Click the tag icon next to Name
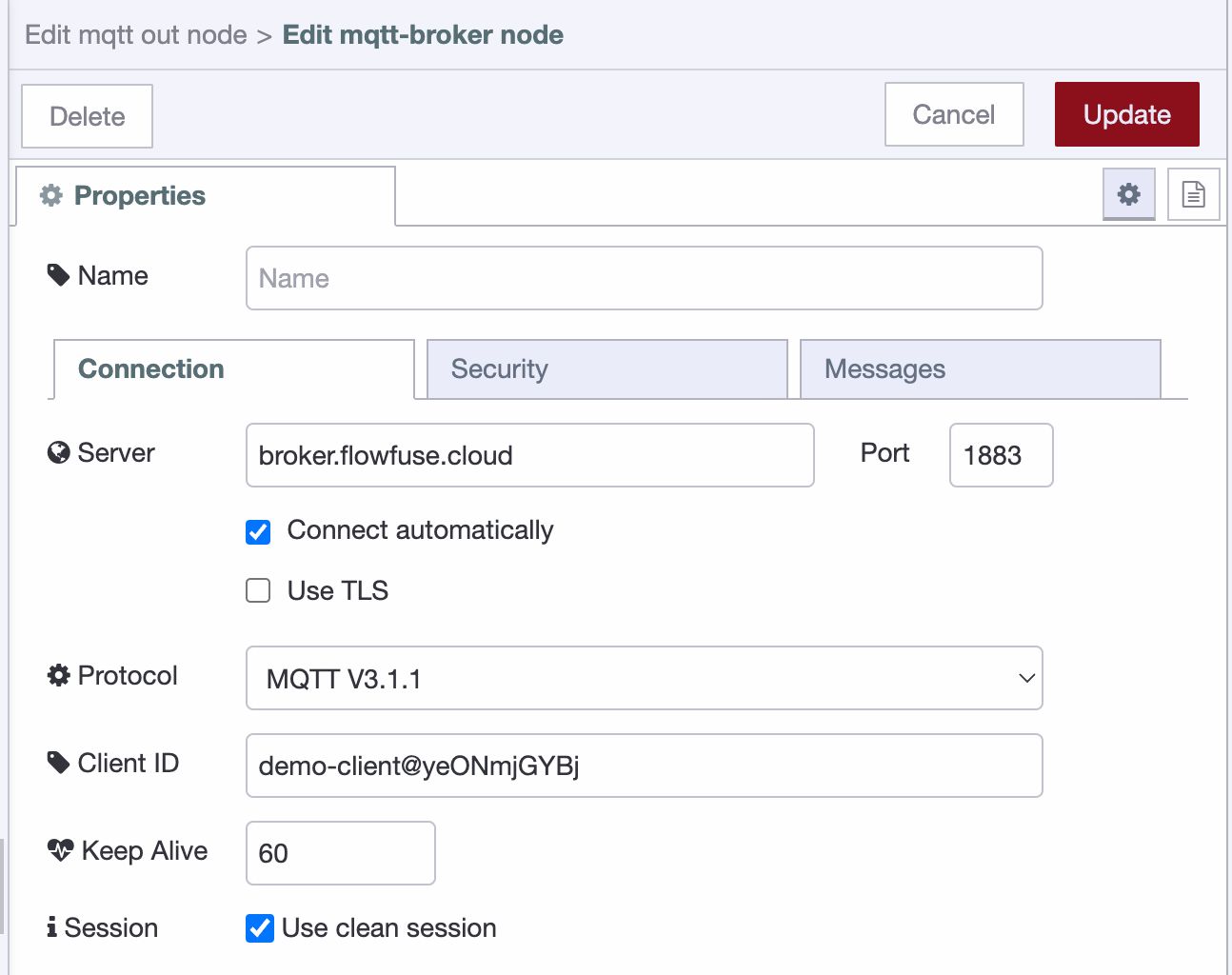Viewport: 1232px width, 975px height. [x=57, y=273]
